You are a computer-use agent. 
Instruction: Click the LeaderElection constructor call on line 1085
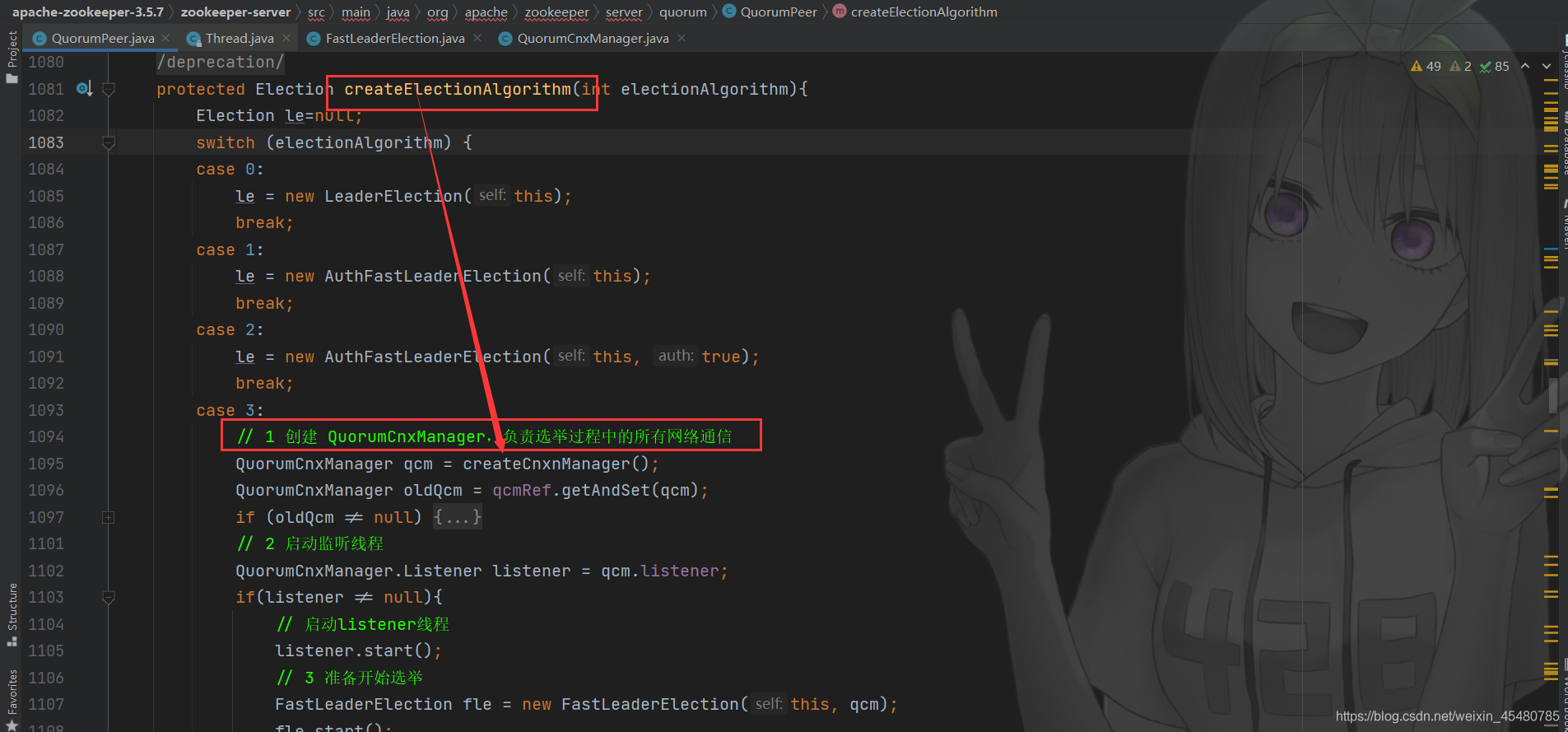[x=393, y=196]
